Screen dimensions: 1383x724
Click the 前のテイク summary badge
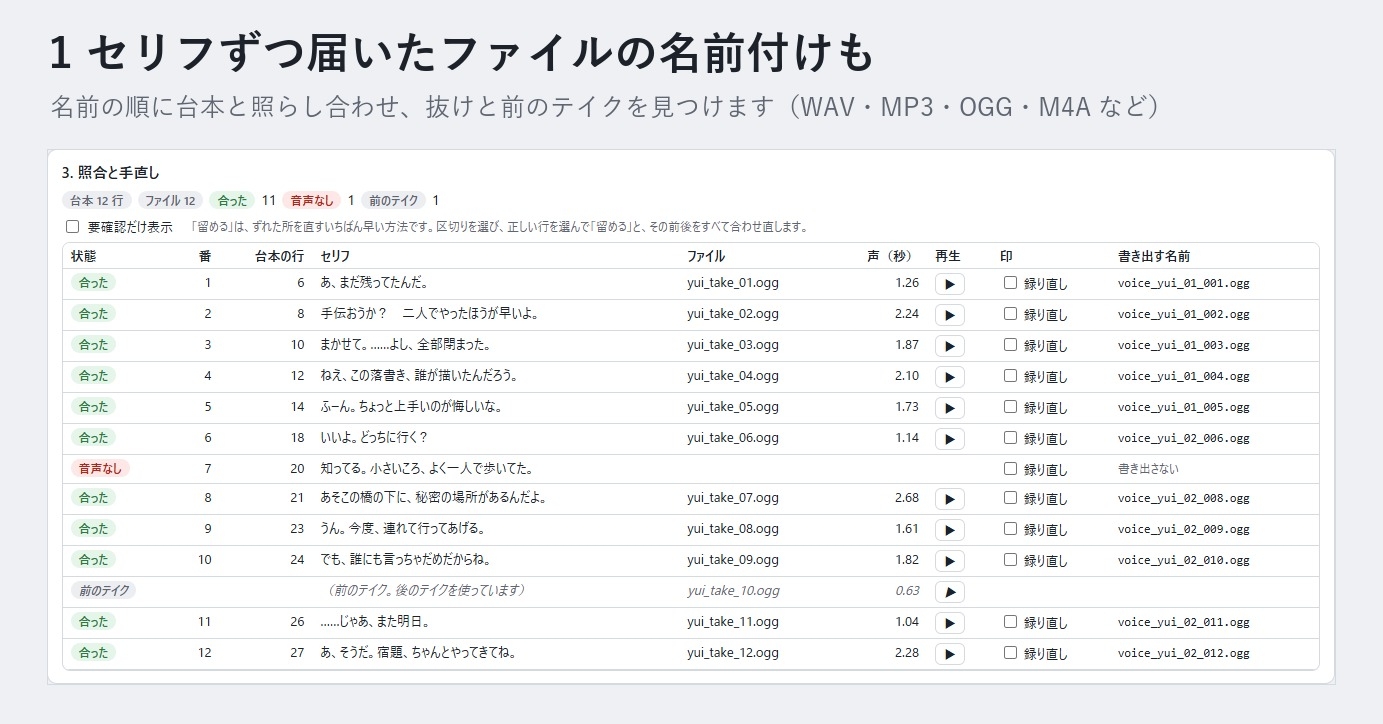point(394,200)
